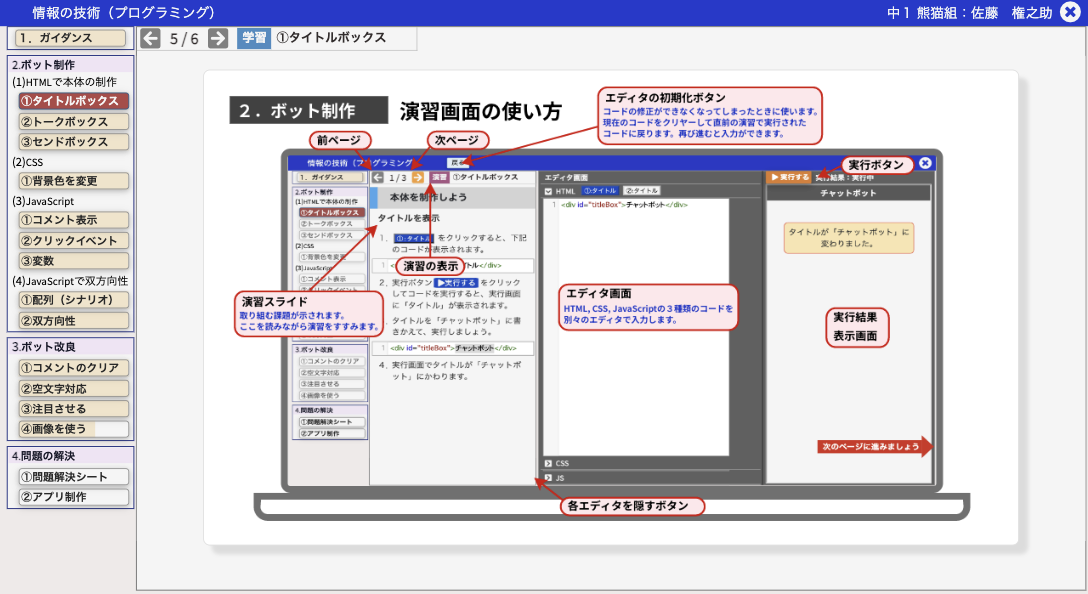Click the (4)JavaScriptで双方向性 label

[x=70, y=281]
